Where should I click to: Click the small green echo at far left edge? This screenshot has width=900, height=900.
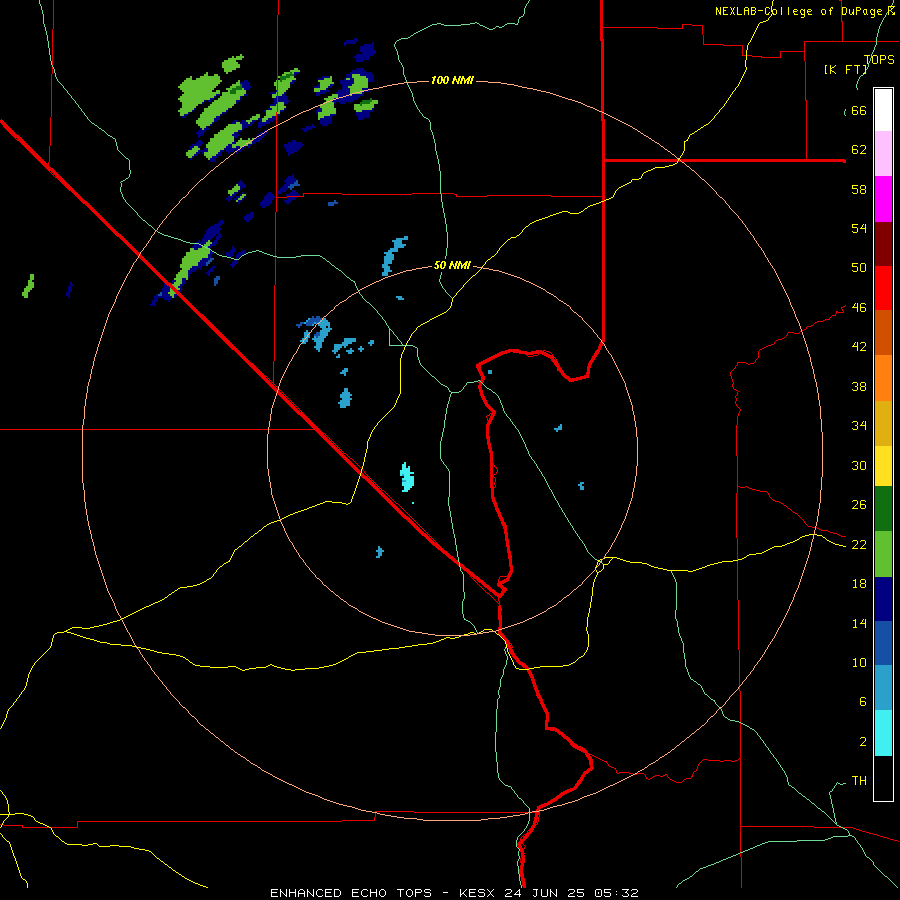coord(28,286)
